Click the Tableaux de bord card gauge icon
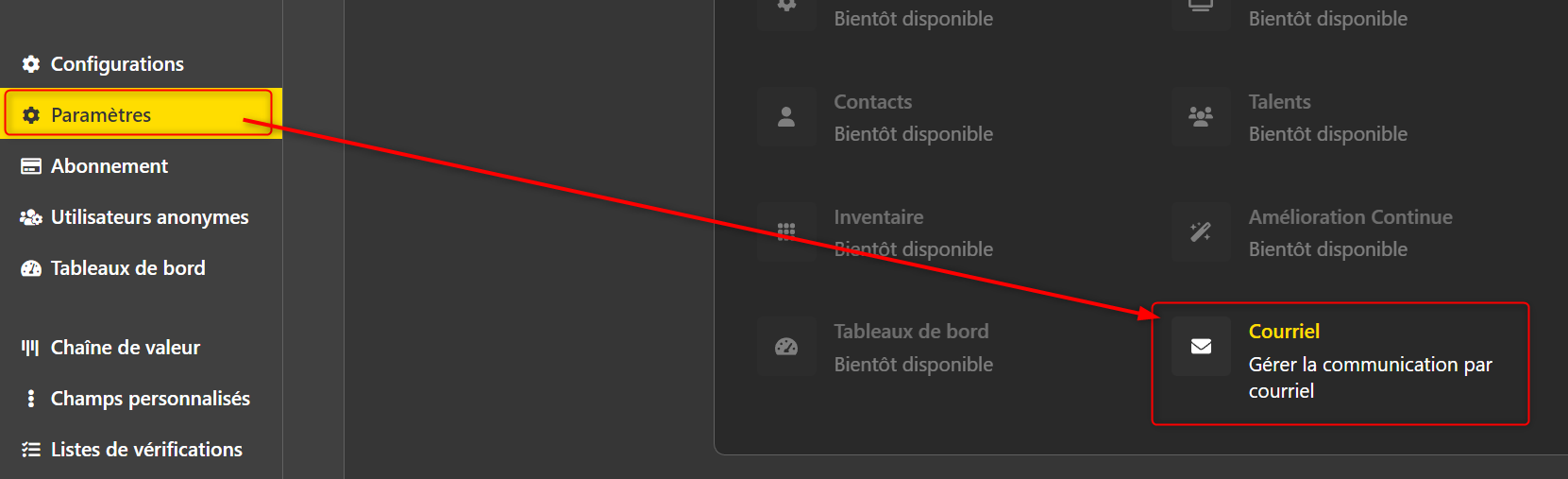This screenshot has width=1568, height=479. 786,347
